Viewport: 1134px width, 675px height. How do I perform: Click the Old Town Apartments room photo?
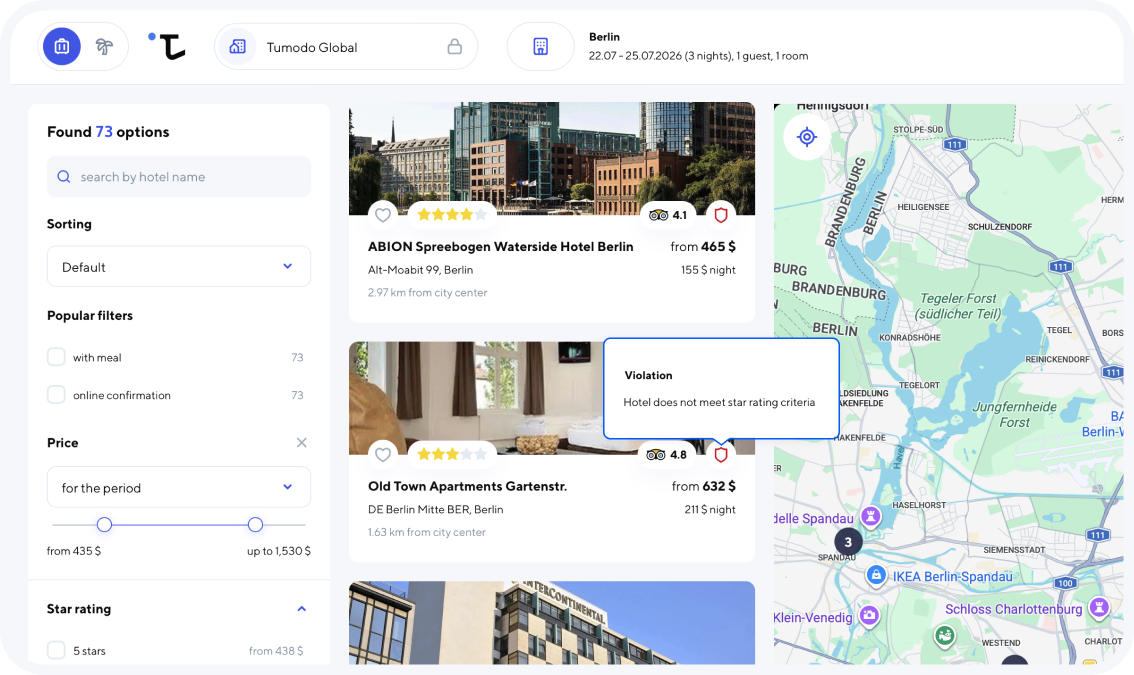tap(476, 398)
